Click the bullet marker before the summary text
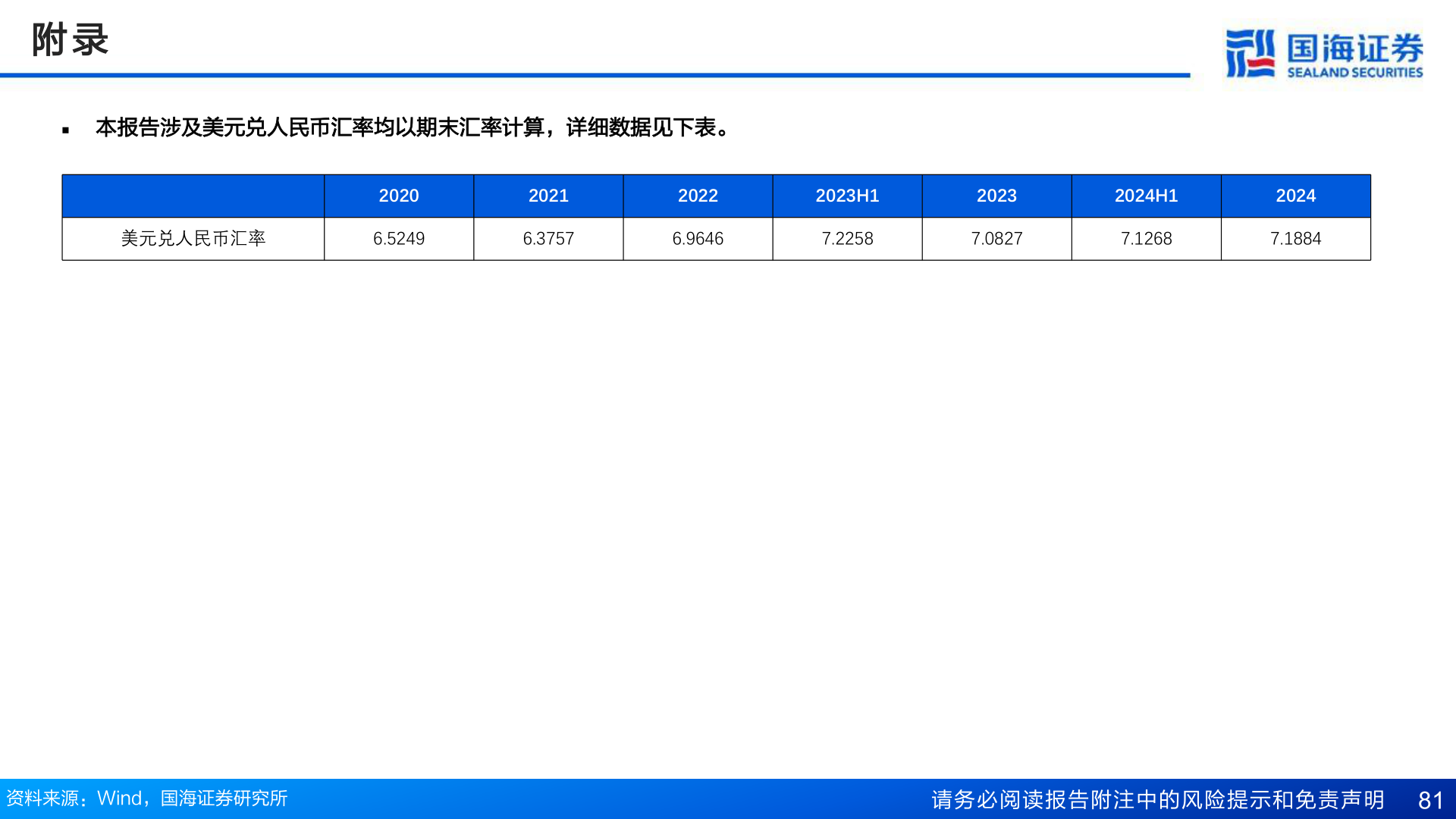The image size is (1456, 819). tap(67, 129)
